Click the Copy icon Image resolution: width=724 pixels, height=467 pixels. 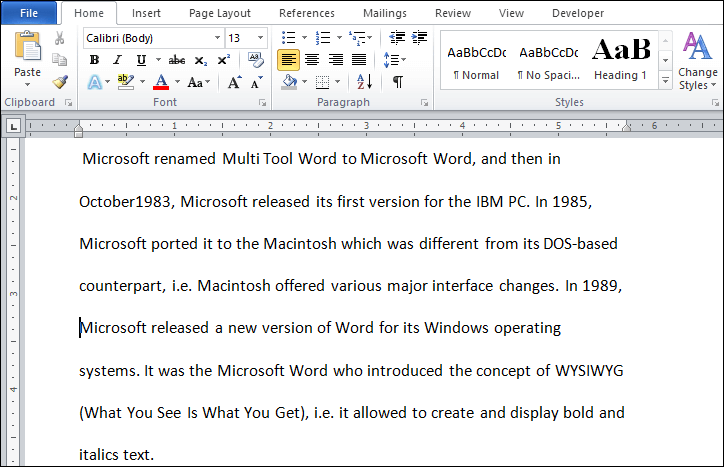(x=60, y=60)
